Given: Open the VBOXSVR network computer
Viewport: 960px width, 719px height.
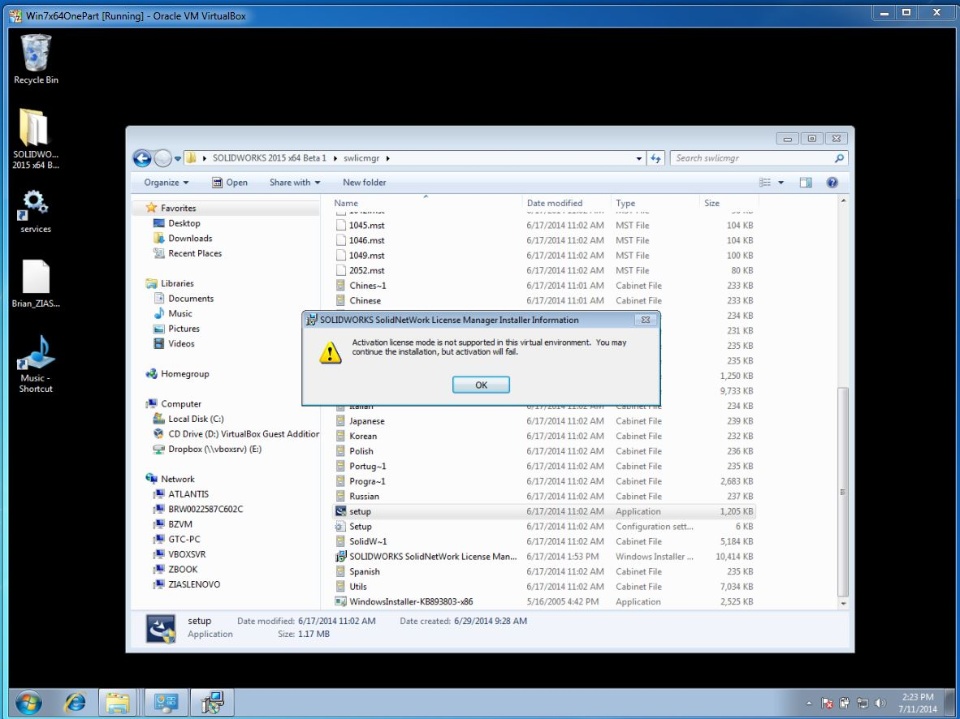Looking at the screenshot, I should tap(187, 554).
